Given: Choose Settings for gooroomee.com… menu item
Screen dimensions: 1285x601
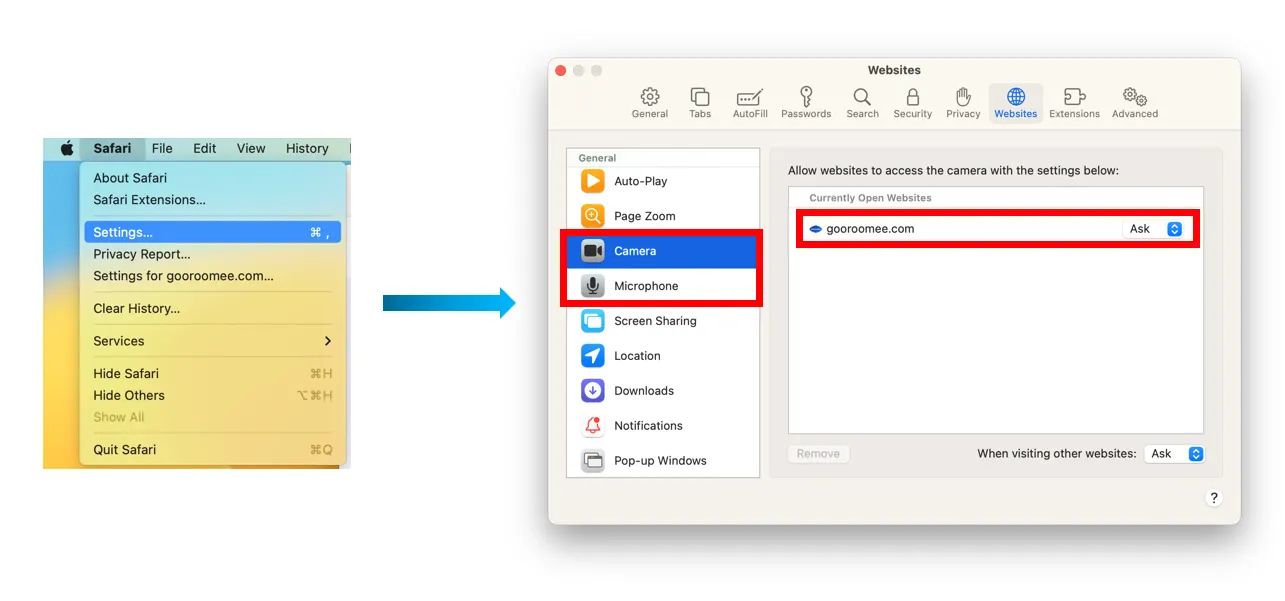Looking at the screenshot, I should coord(213,276).
